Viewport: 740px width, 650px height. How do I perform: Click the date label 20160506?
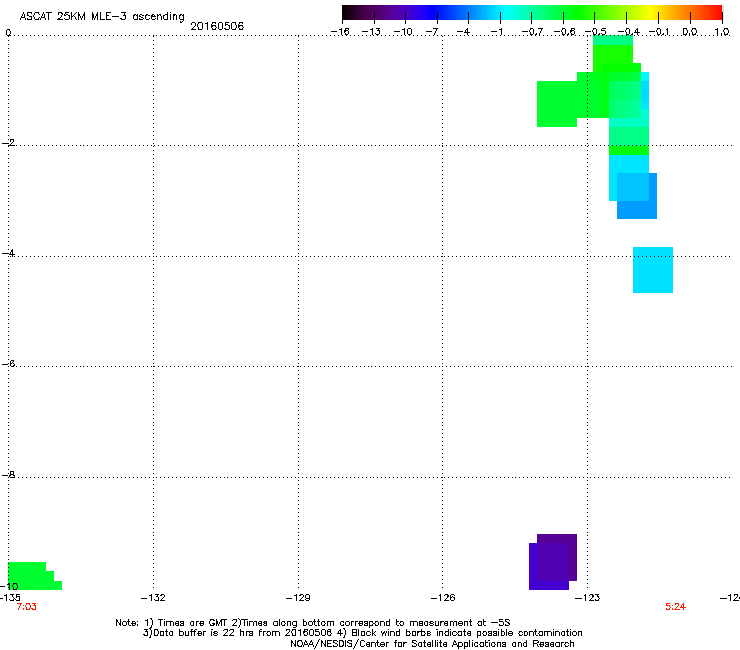(217, 26)
